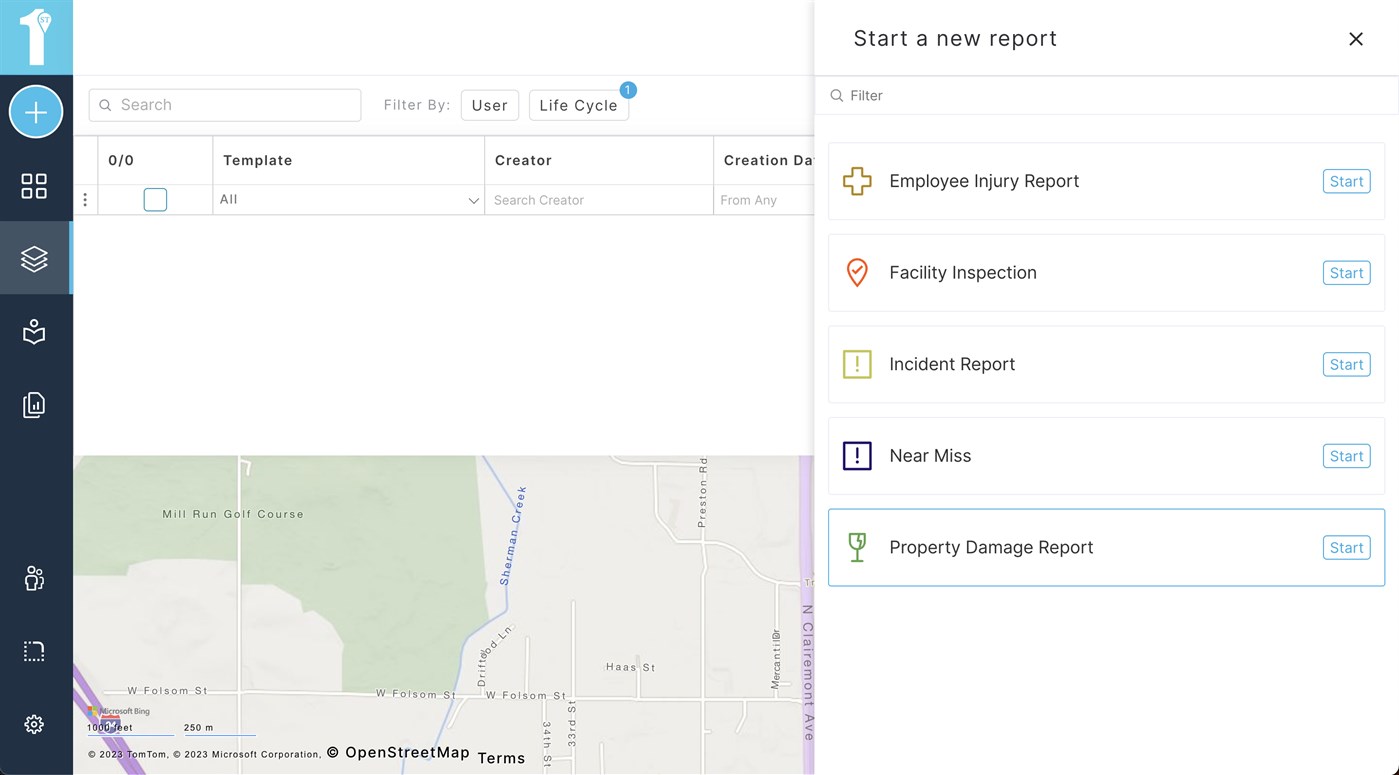The width and height of the screenshot is (1399, 775).
Task: Open the settings gear at sidebar bottom
Action: point(34,724)
